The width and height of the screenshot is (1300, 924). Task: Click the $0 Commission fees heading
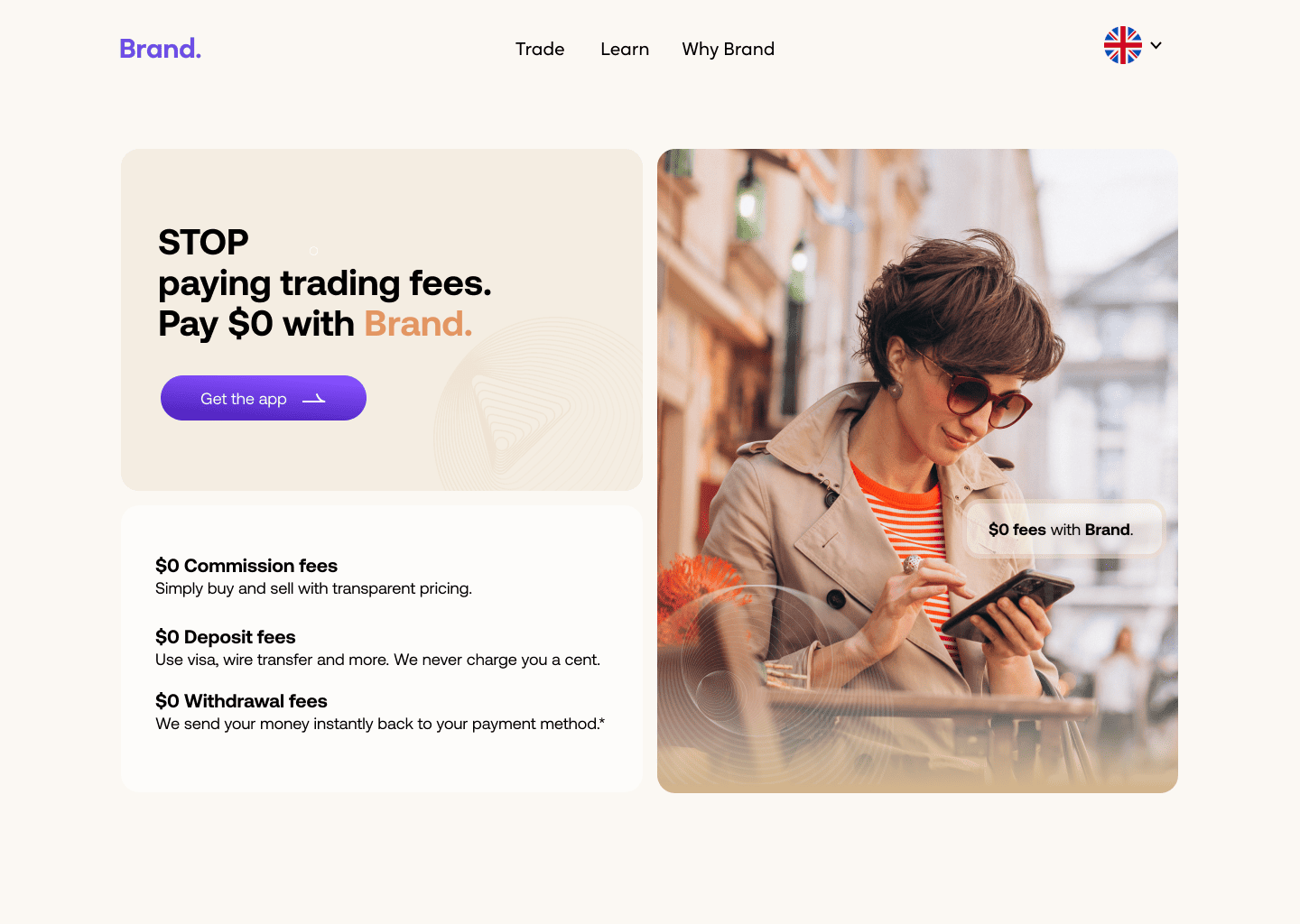point(246,566)
